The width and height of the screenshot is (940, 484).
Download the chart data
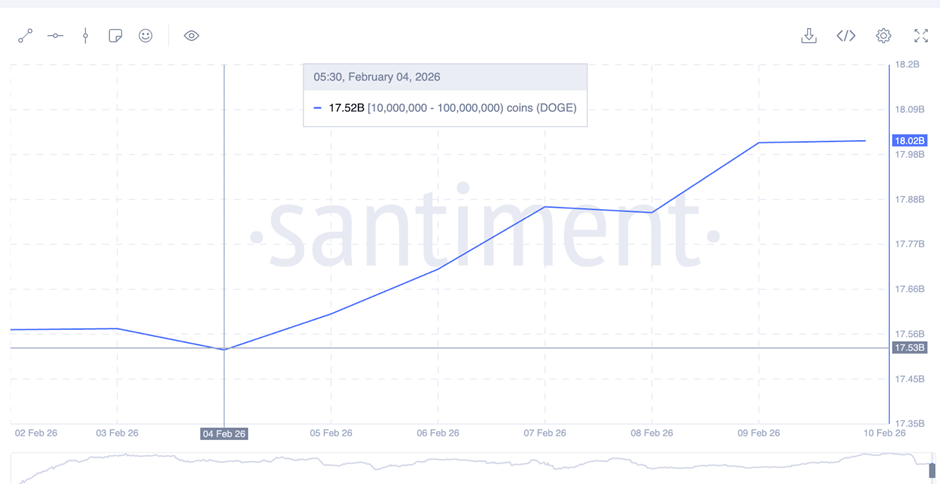pyautogui.click(x=809, y=36)
